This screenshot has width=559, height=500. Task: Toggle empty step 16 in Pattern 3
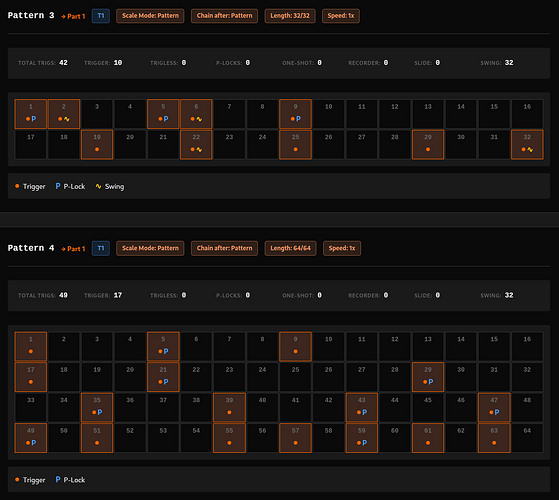pos(527,114)
